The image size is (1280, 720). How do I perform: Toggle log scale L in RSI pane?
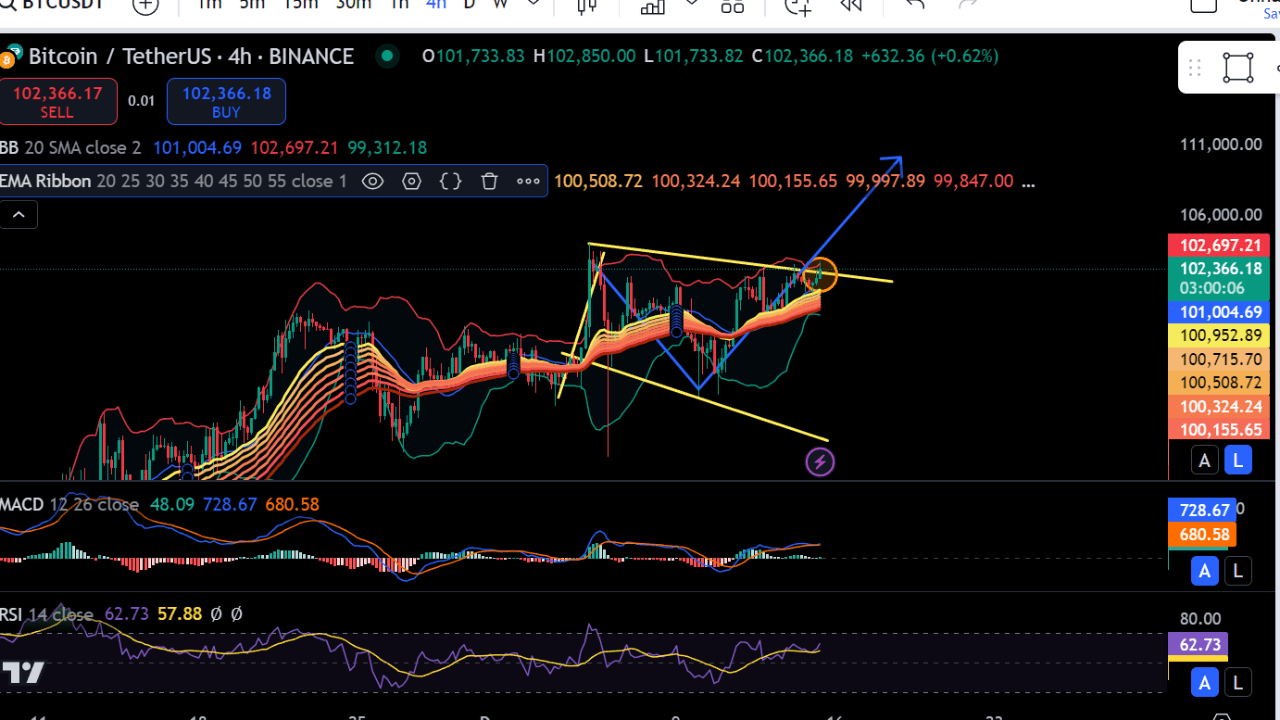click(1238, 683)
